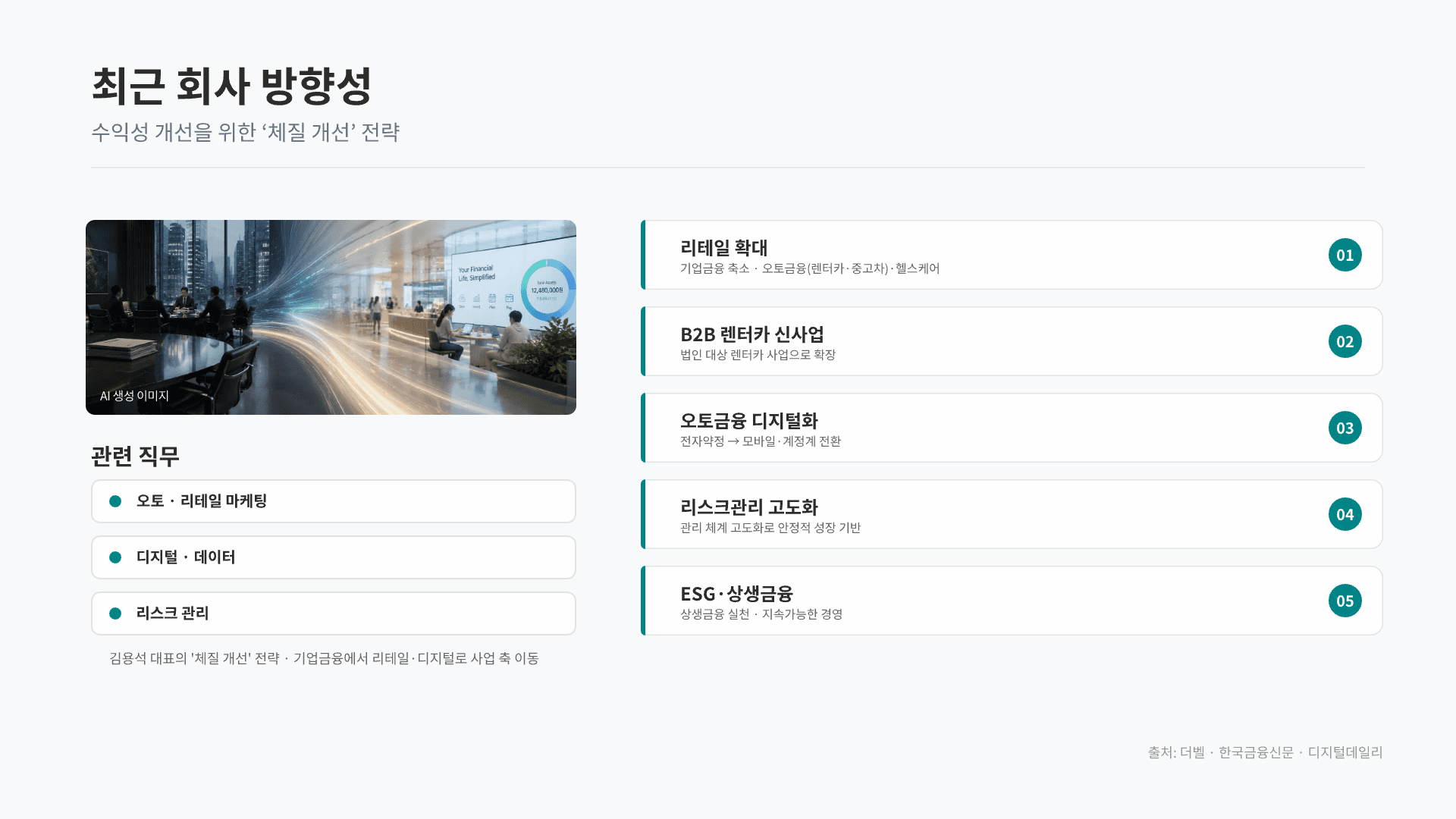Click the description '기업금융 축소 · 오토금융...'

[810, 268]
